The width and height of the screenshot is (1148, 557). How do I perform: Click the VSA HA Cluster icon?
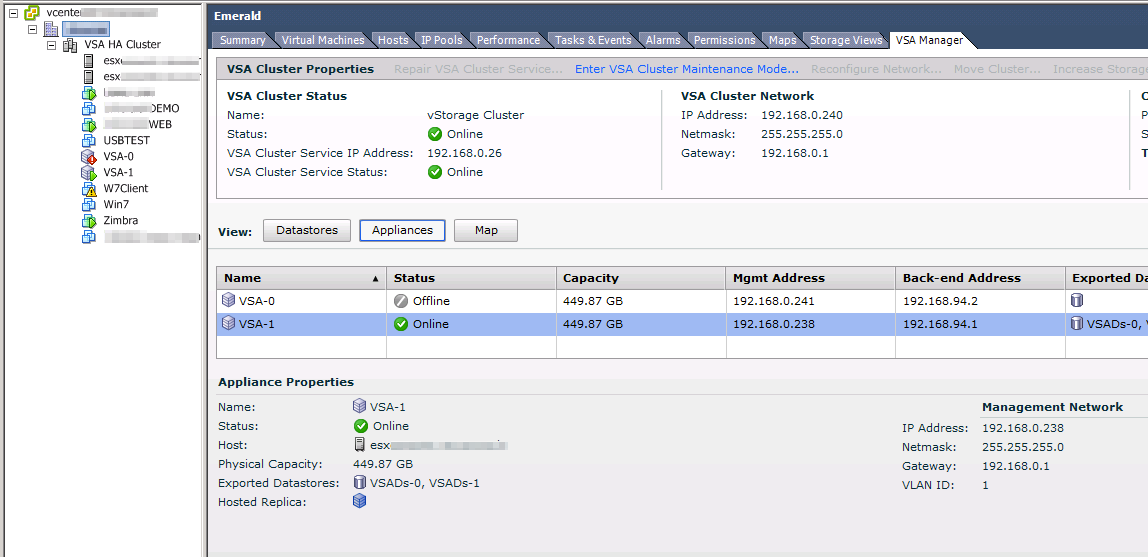(70, 45)
